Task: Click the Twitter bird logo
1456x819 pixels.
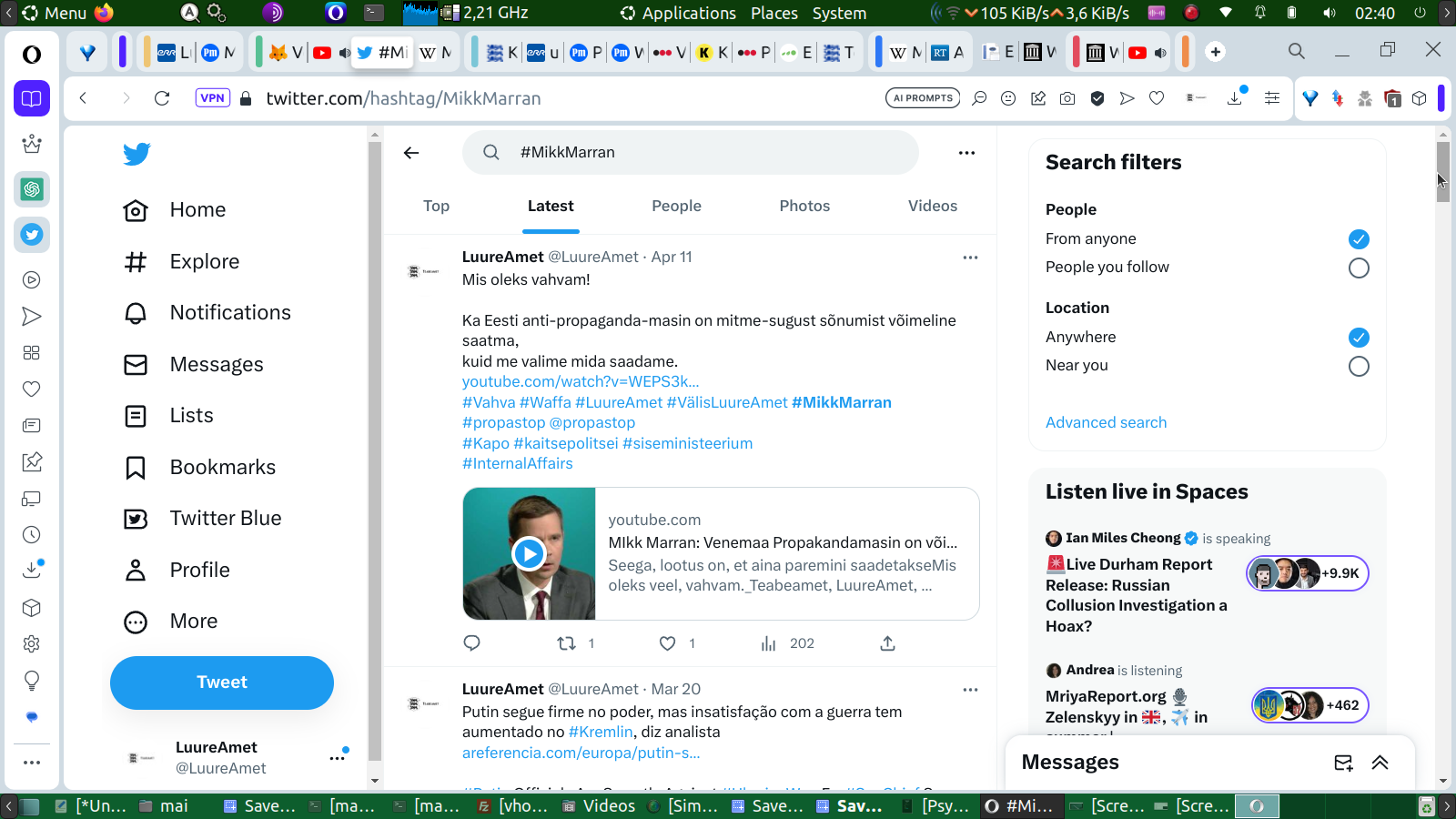Action: (136, 154)
